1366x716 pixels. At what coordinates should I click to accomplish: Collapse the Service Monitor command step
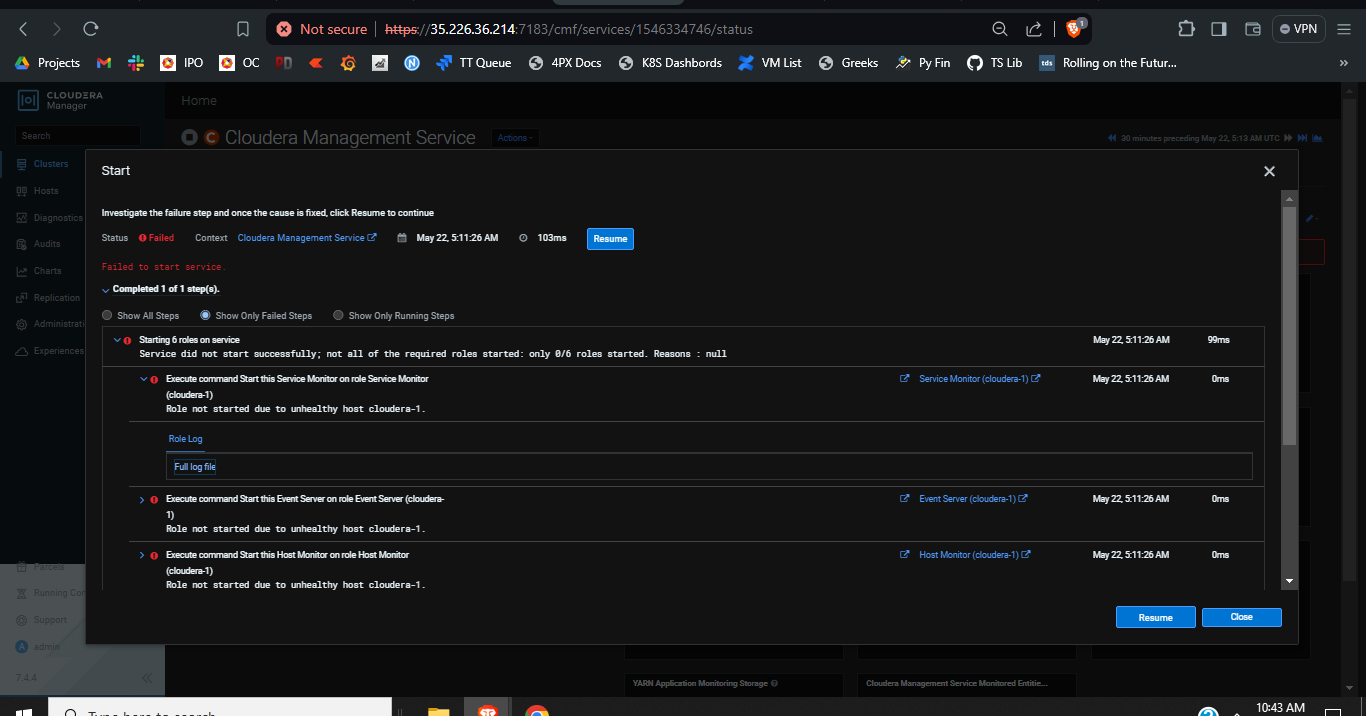(141, 380)
